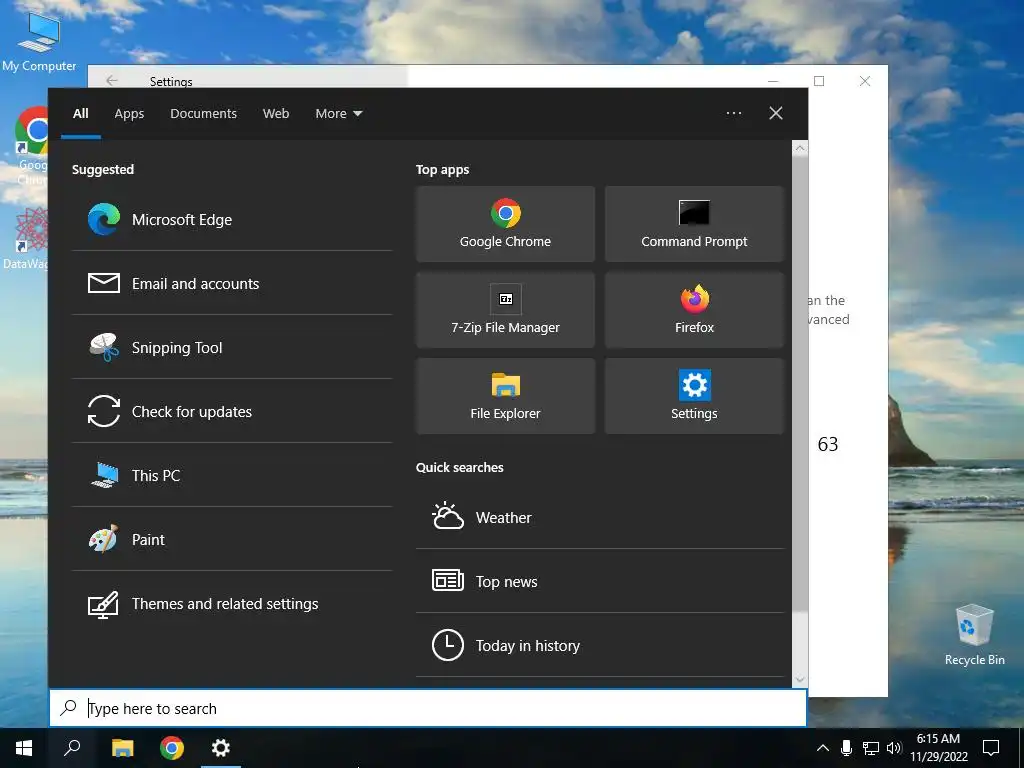The height and width of the screenshot is (768, 1024).
Task: Run the Weather quick search
Action: pyautogui.click(x=600, y=517)
